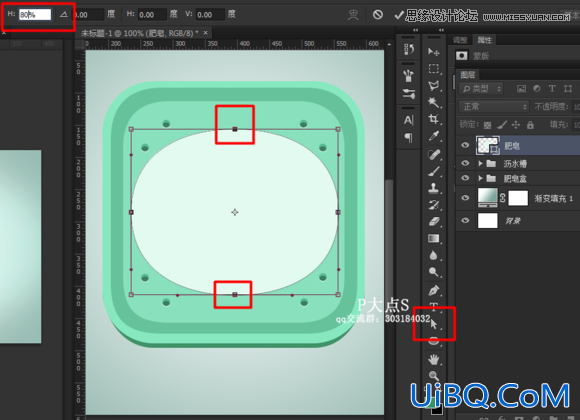Toggle lock image pixels brush icon
The width and height of the screenshot is (580, 420).
click(502, 125)
